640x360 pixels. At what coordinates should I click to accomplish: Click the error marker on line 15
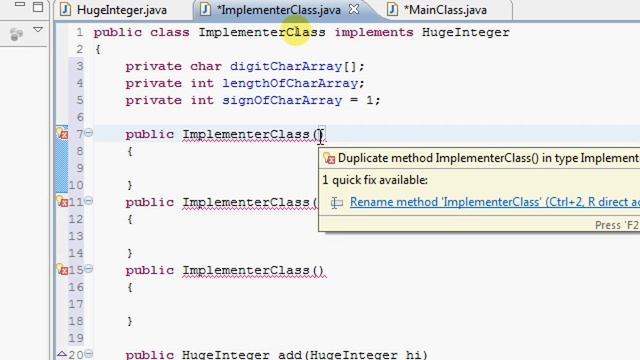(x=62, y=269)
